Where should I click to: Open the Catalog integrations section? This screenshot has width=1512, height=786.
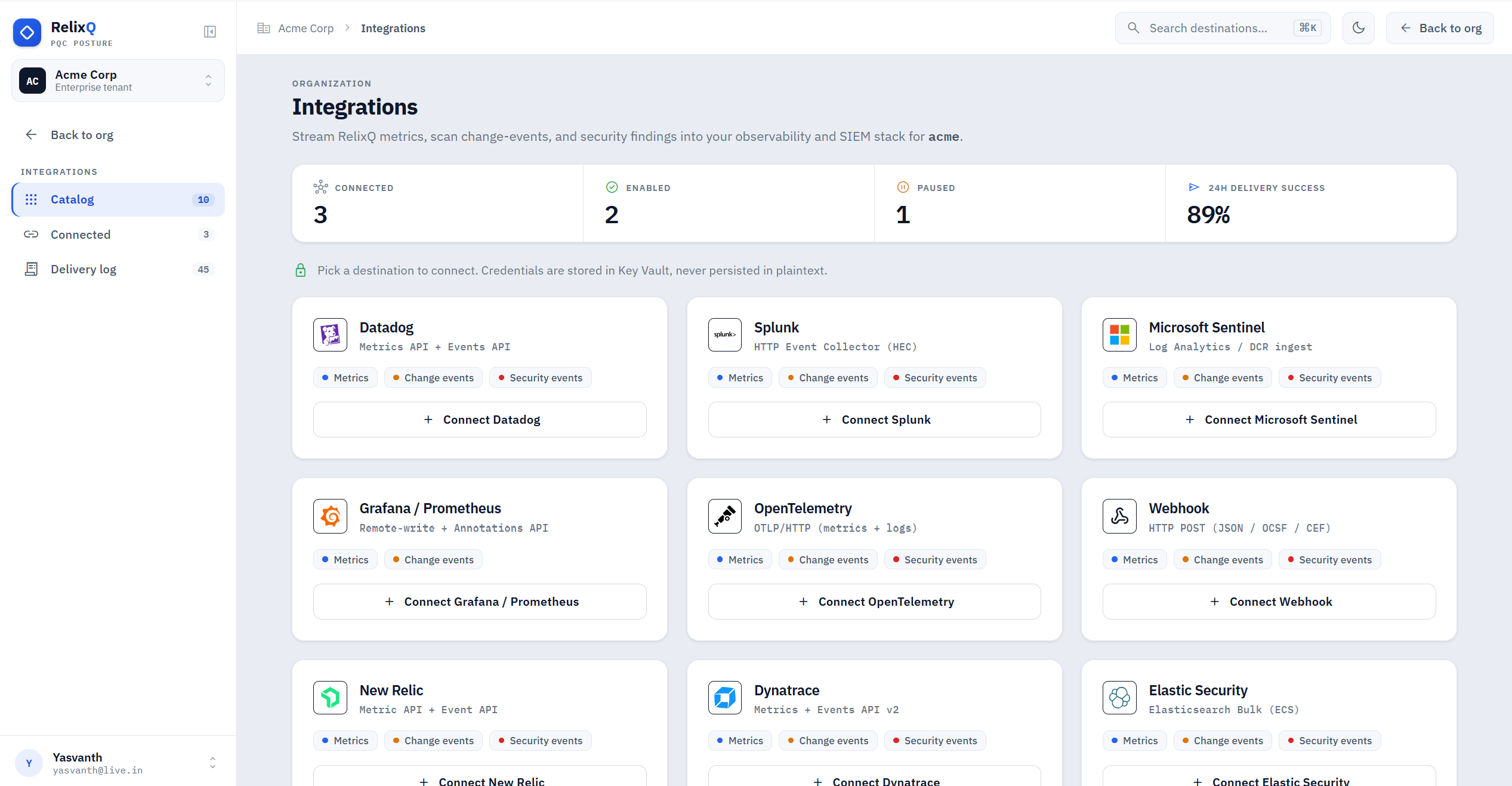tap(118, 199)
